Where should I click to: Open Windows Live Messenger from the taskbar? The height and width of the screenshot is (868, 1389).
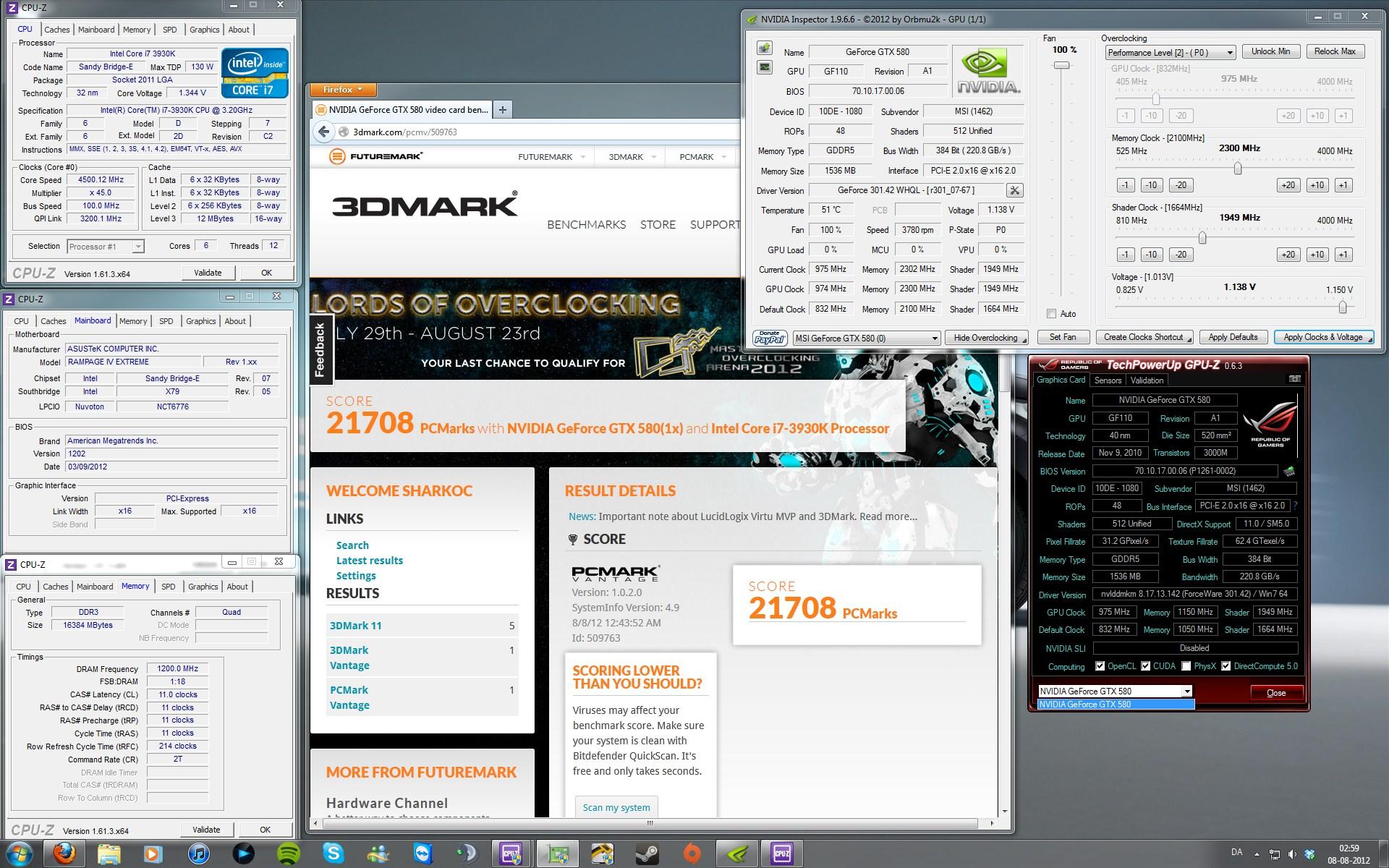tap(378, 854)
